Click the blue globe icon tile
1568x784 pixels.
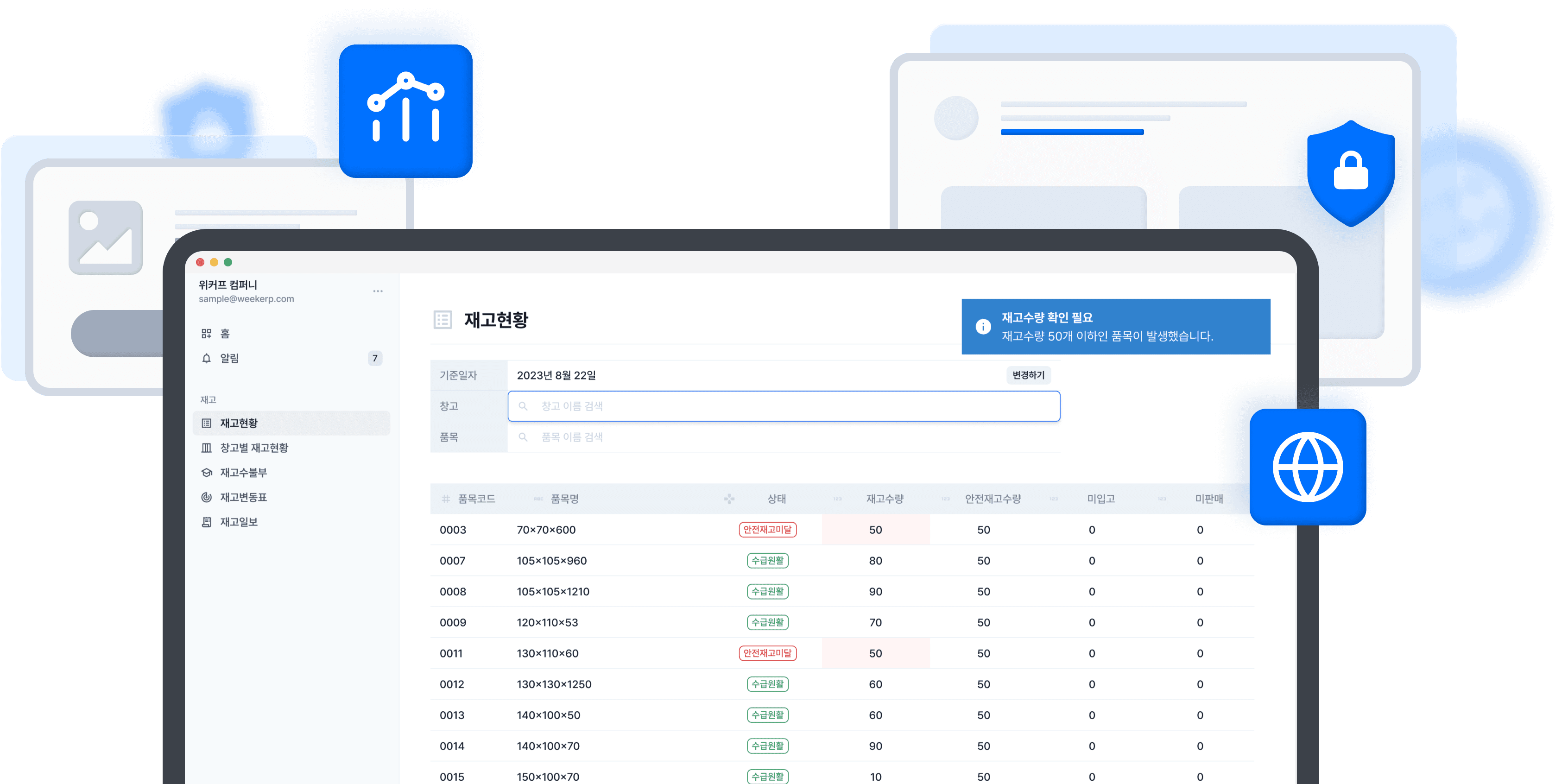(1308, 467)
